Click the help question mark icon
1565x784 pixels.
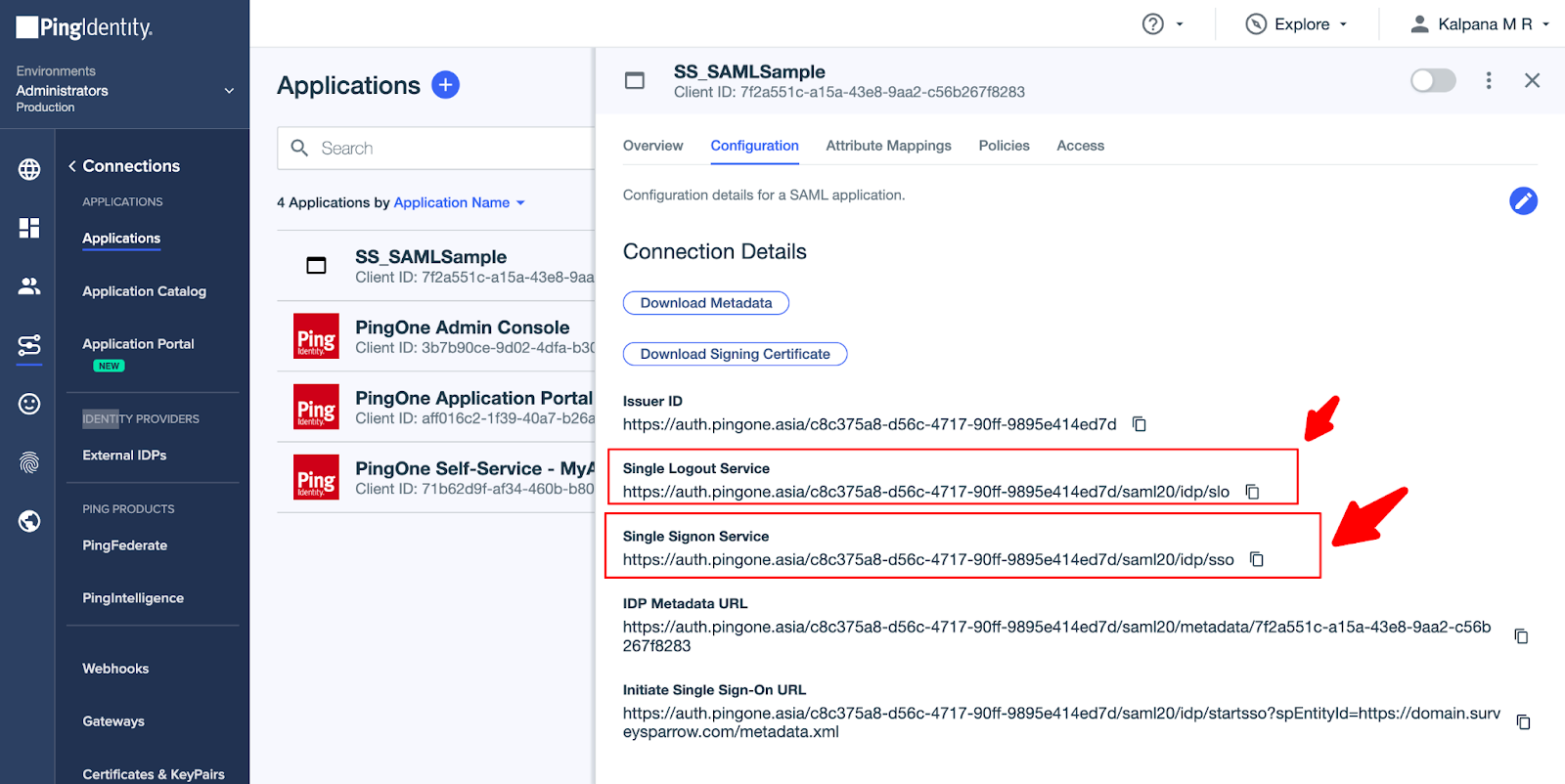(x=1153, y=24)
